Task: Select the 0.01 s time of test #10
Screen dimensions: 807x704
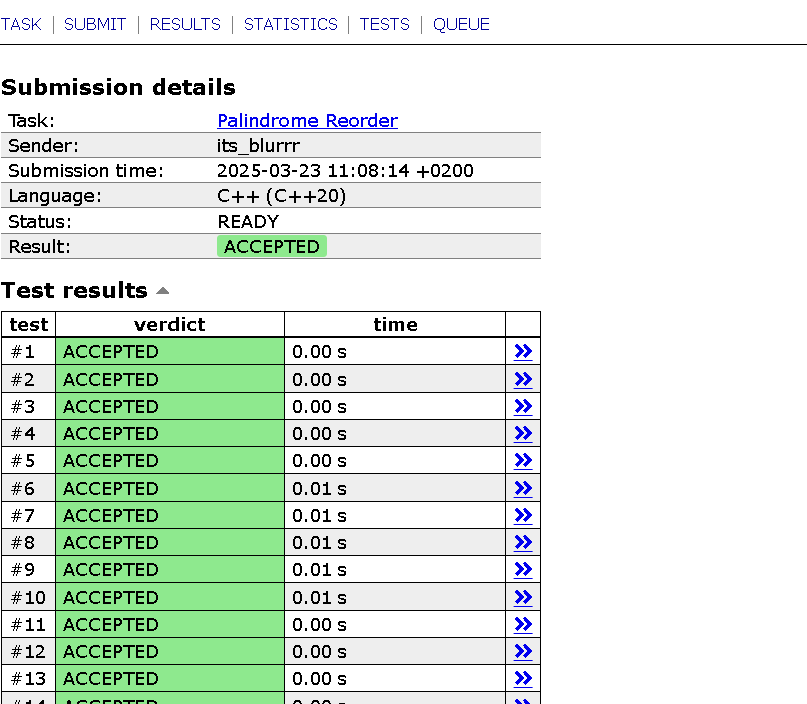Action: click(x=319, y=597)
